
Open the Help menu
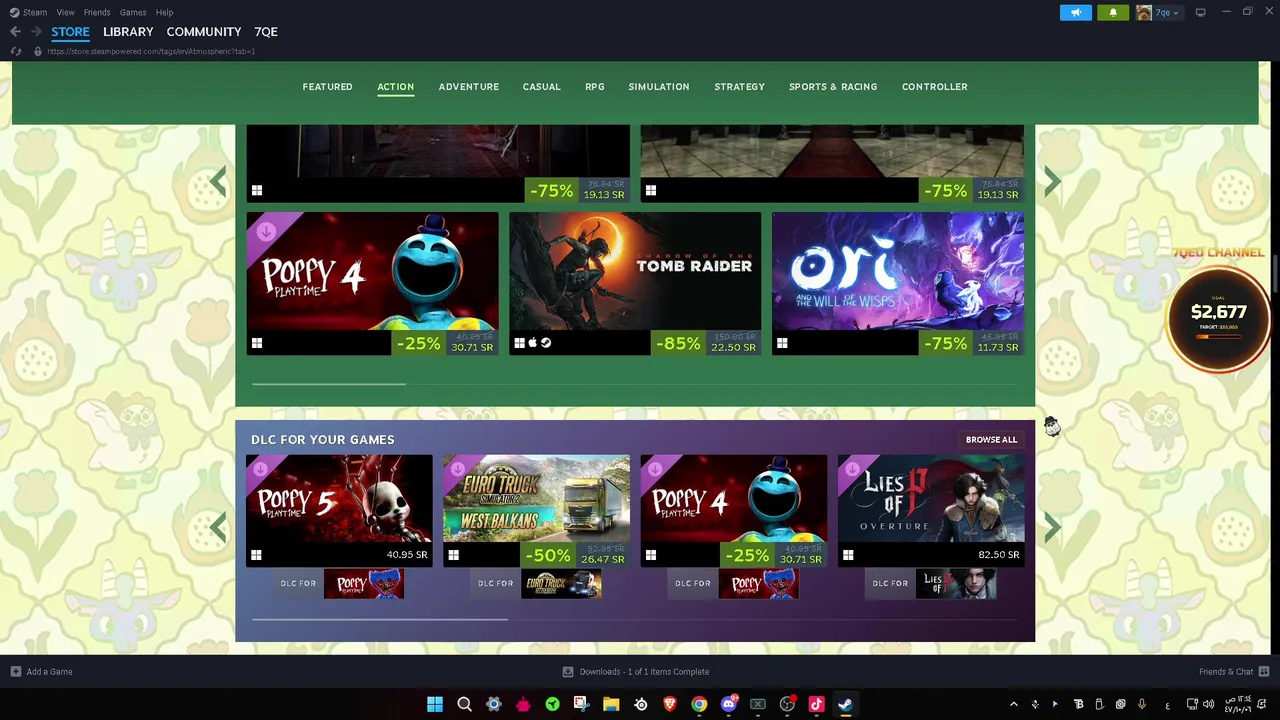click(164, 12)
